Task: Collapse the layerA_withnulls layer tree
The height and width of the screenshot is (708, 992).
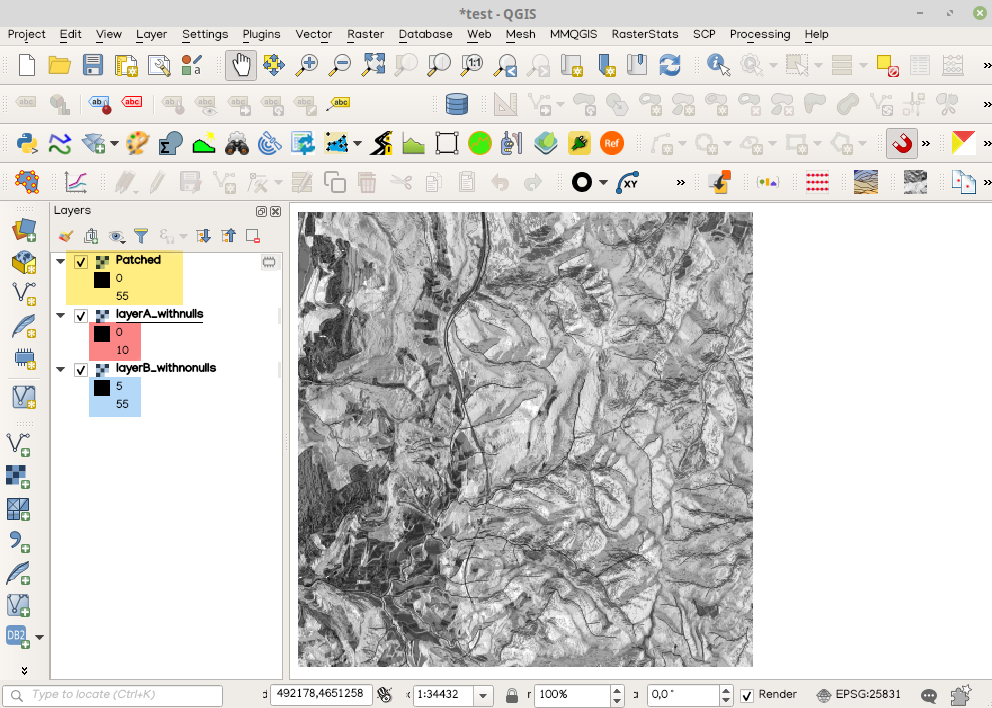Action: pos(61,315)
